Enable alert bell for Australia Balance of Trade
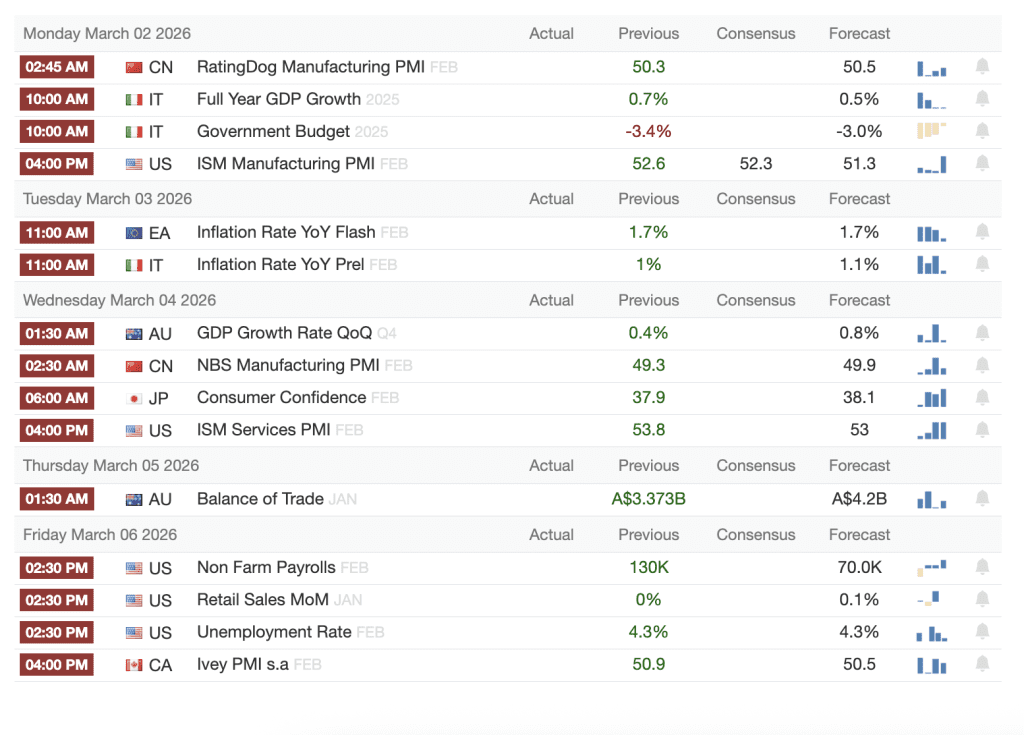This screenshot has width=1024, height=735. (x=982, y=498)
